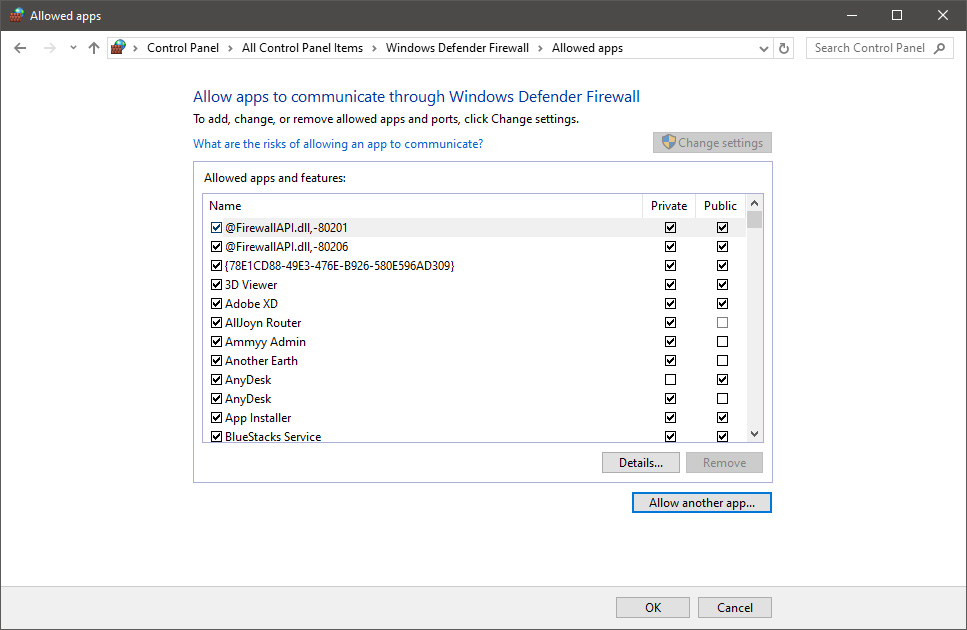967x630 pixels.
Task: Open the Recent locations dropdown arrow
Action: [x=73, y=48]
